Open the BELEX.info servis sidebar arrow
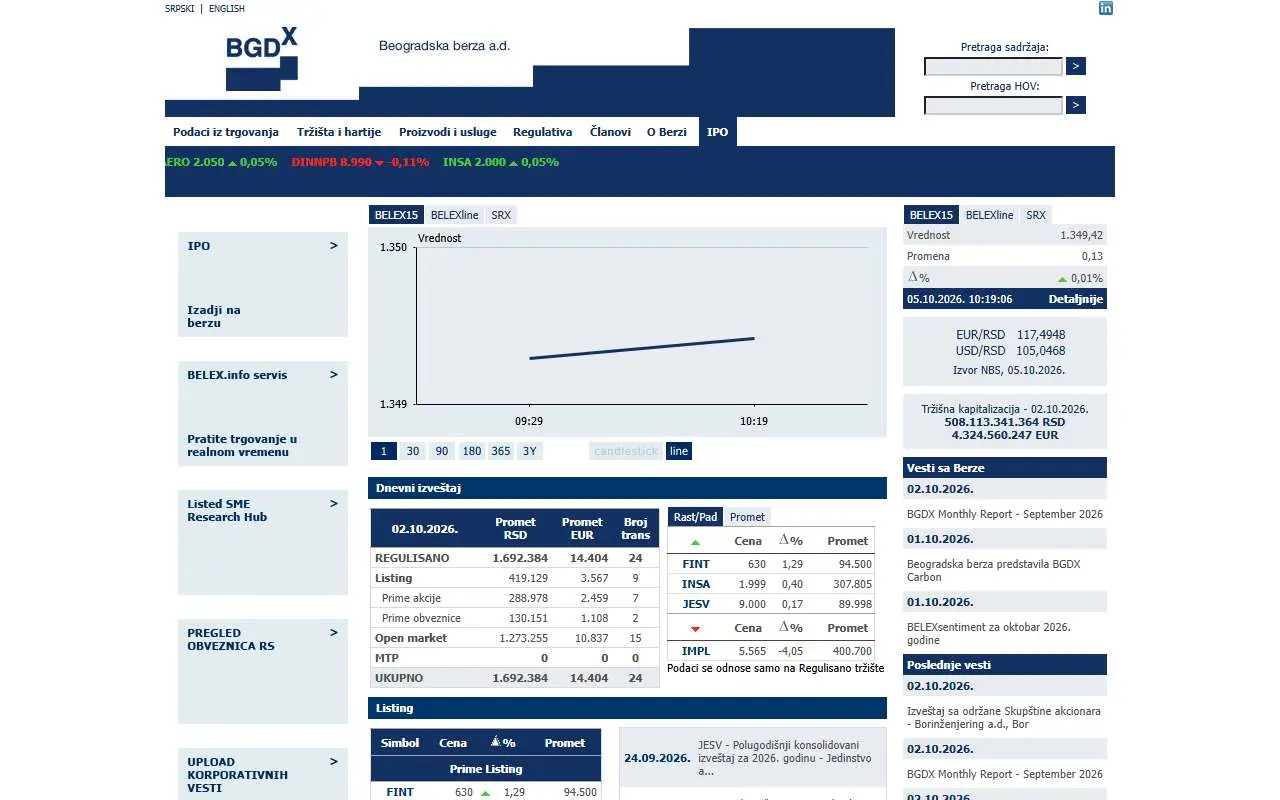The height and width of the screenshot is (800, 1280). click(x=334, y=375)
